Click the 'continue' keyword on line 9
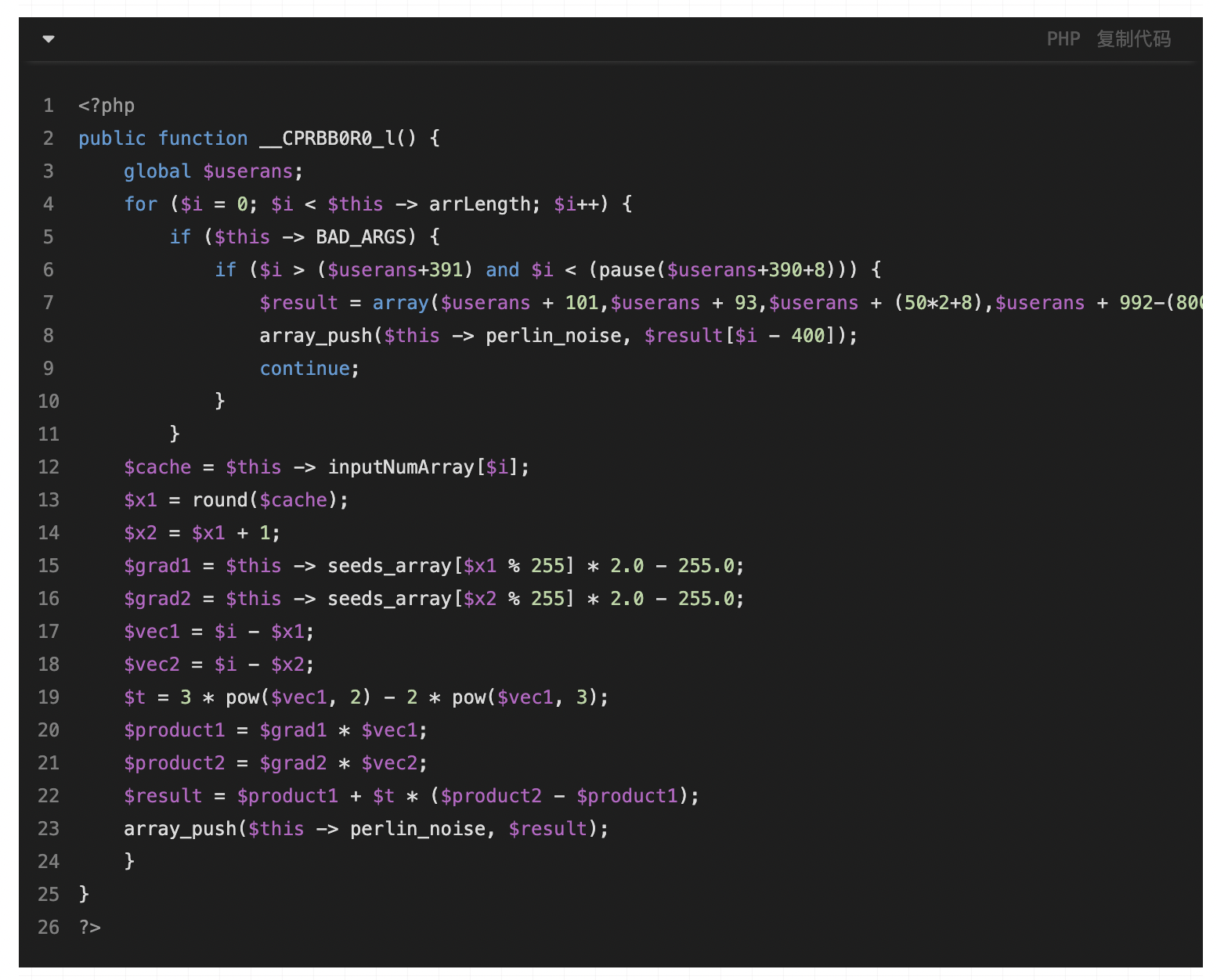This screenshot has height=980, width=1217. tap(305, 369)
